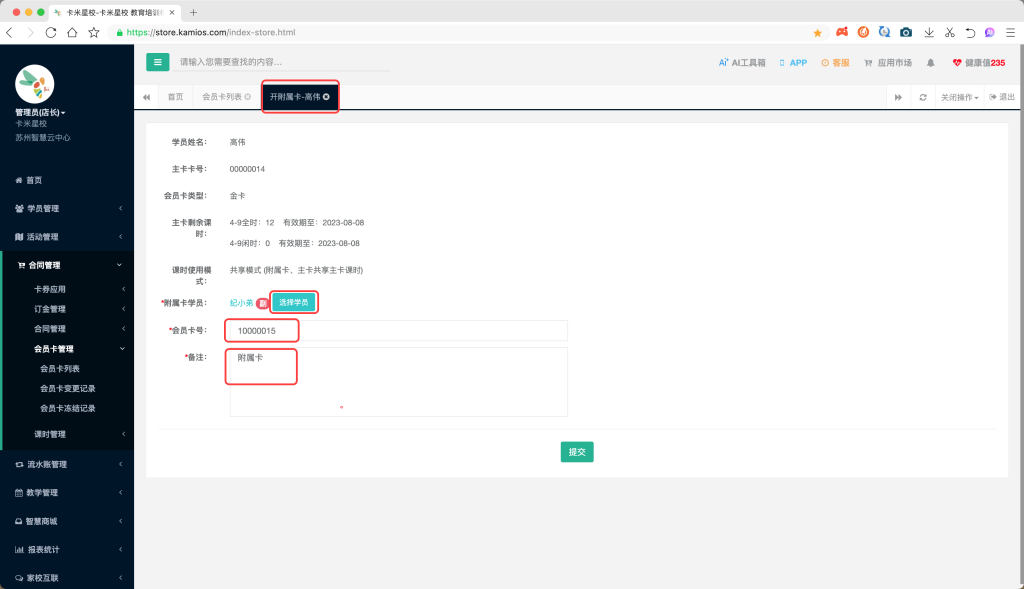1024x589 pixels.
Task: Remove 纪小弟 with the red delete badge
Action: tap(262, 303)
